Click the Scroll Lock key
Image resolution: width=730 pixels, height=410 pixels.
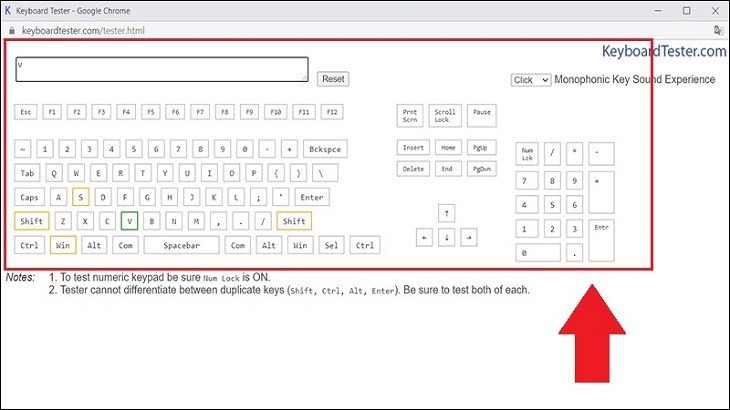tap(445, 116)
